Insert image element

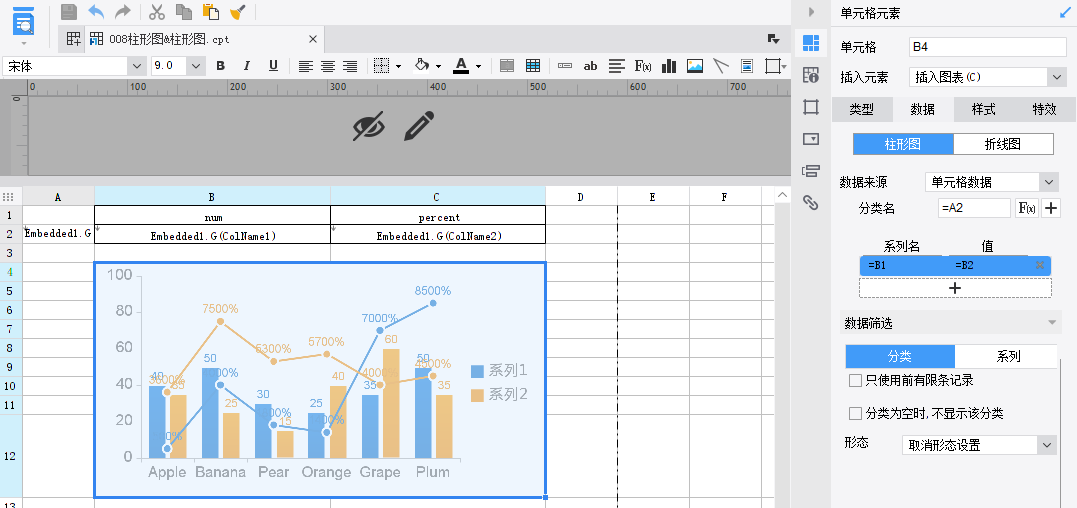point(695,66)
